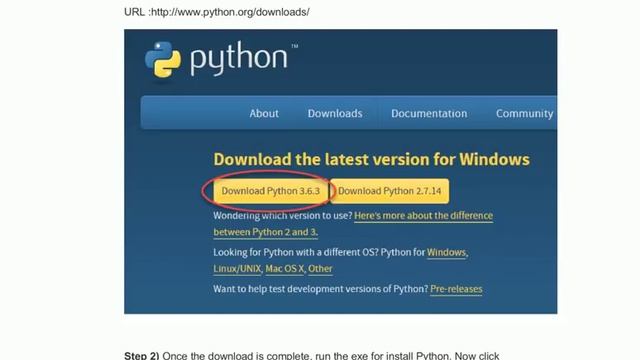Image resolution: width=640 pixels, height=360 pixels.
Task: Click the Download Python 3.6.3 button
Action: (271, 191)
